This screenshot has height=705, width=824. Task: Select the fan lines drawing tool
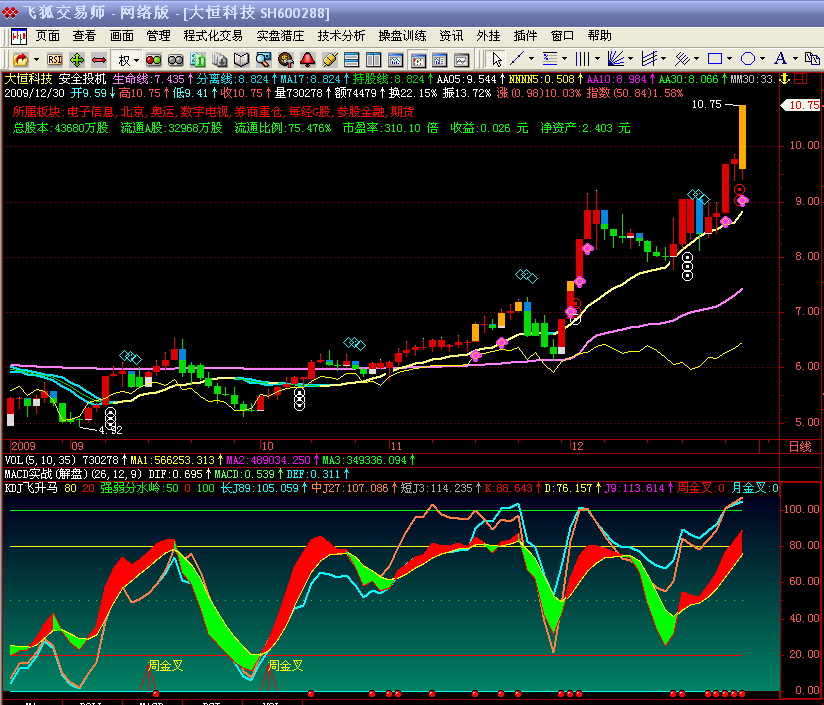(615, 59)
